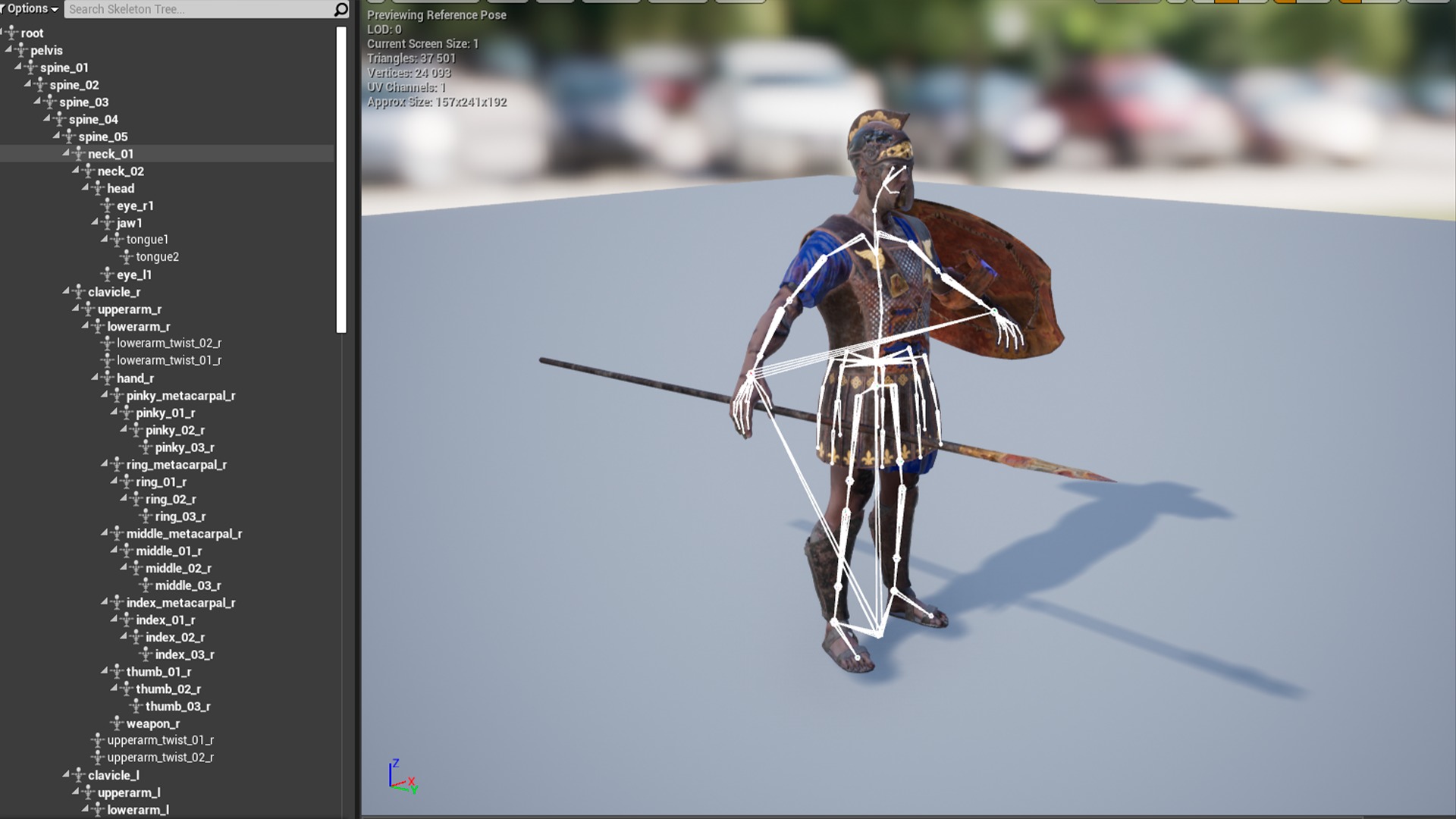Collapse the neck_02 node arrow
The height and width of the screenshot is (819, 1456).
[76, 171]
